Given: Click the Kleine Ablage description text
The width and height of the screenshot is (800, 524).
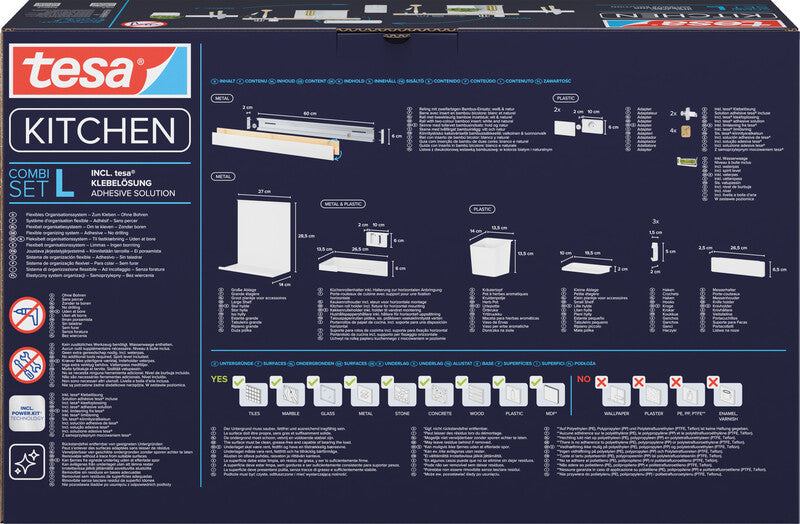Looking at the screenshot, I should pyautogui.click(x=587, y=290).
